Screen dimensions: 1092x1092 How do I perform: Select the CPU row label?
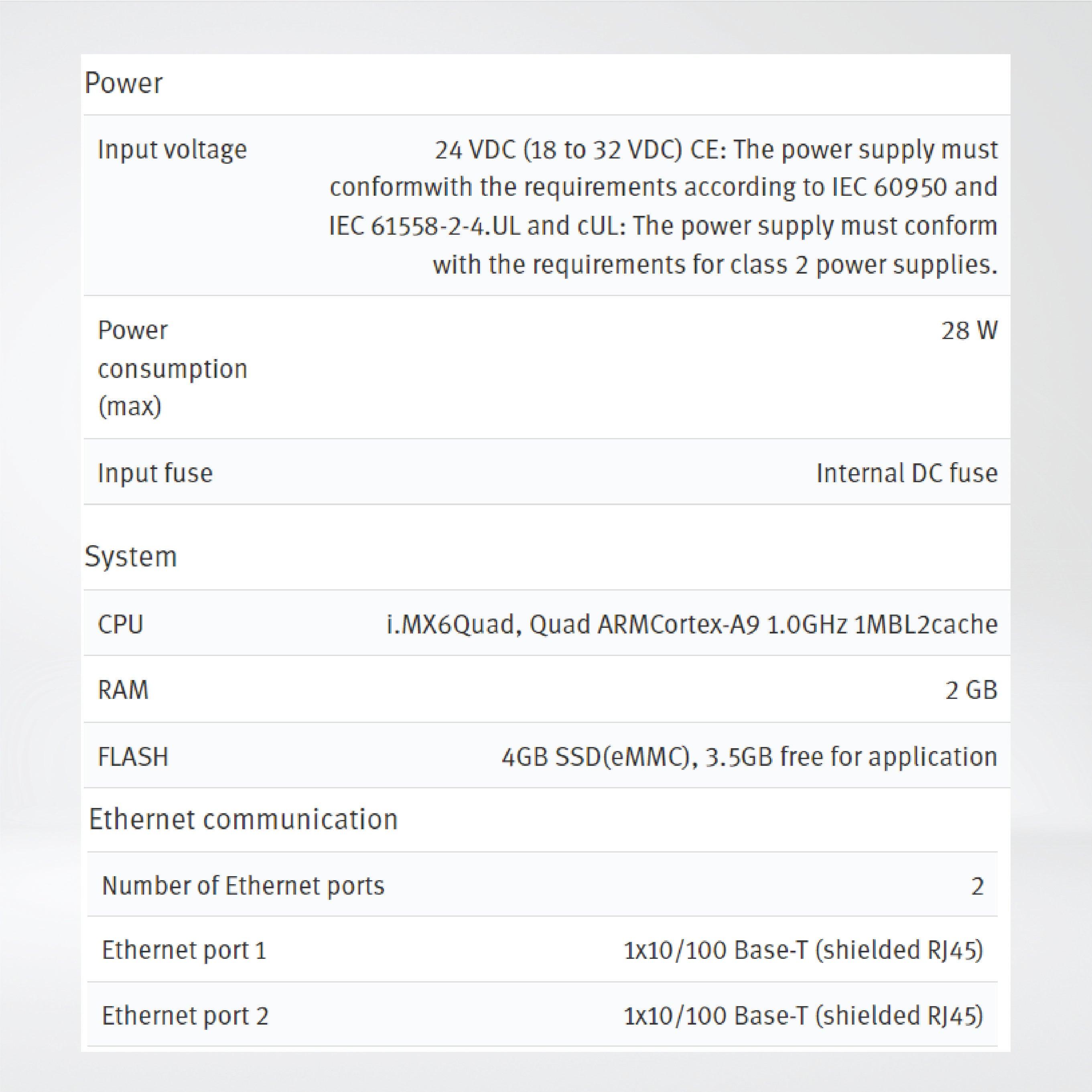pos(120,625)
